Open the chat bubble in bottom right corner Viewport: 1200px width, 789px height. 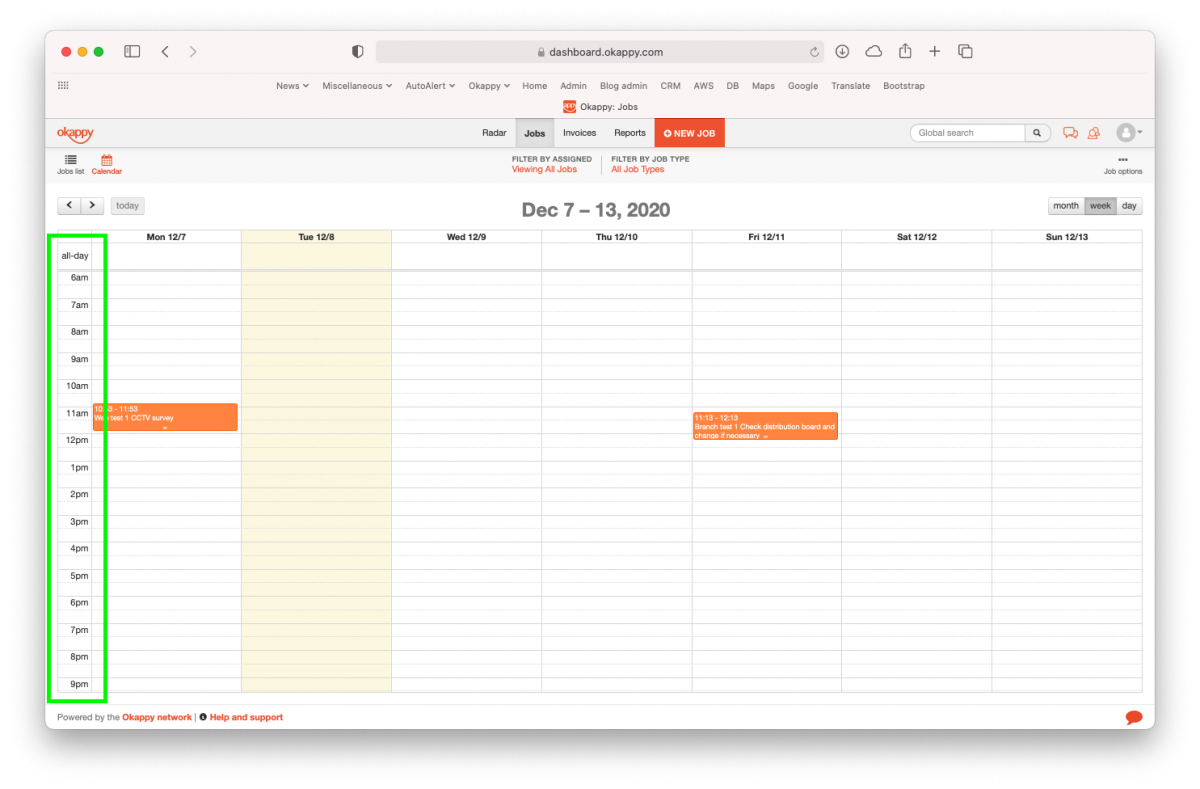(1133, 717)
